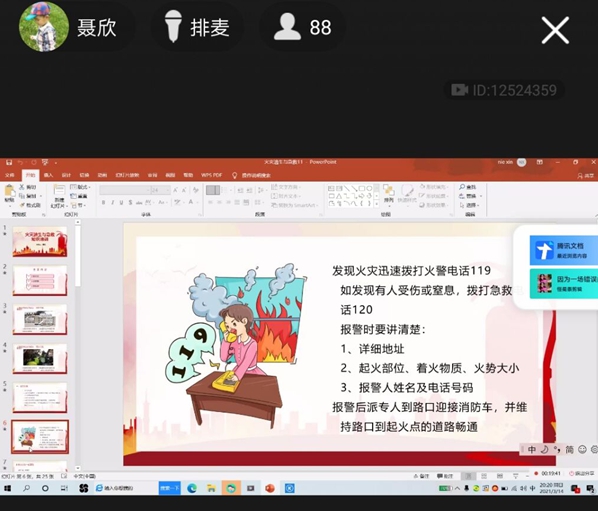Open the slide Layout dropdown
This screenshot has width=598, height=511.
(x=80, y=187)
